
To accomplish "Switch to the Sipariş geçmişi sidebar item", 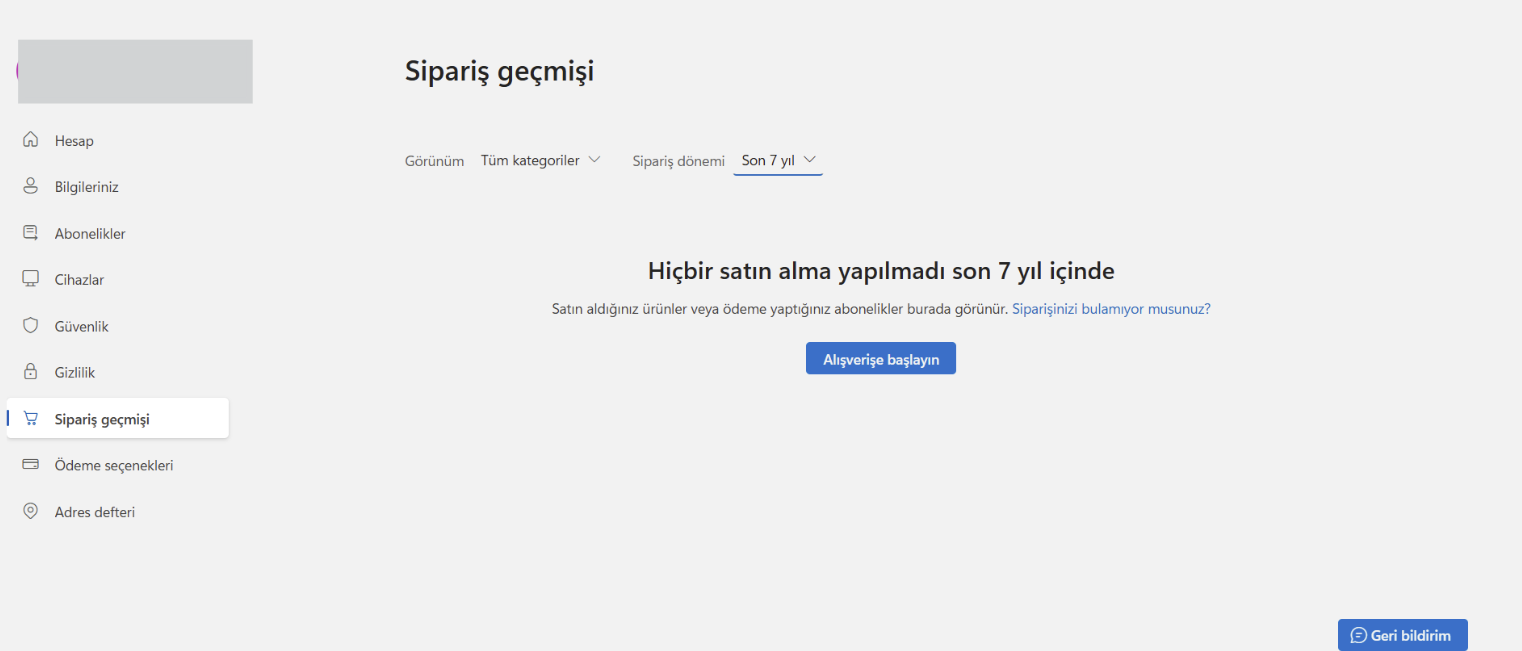I will tap(100, 418).
